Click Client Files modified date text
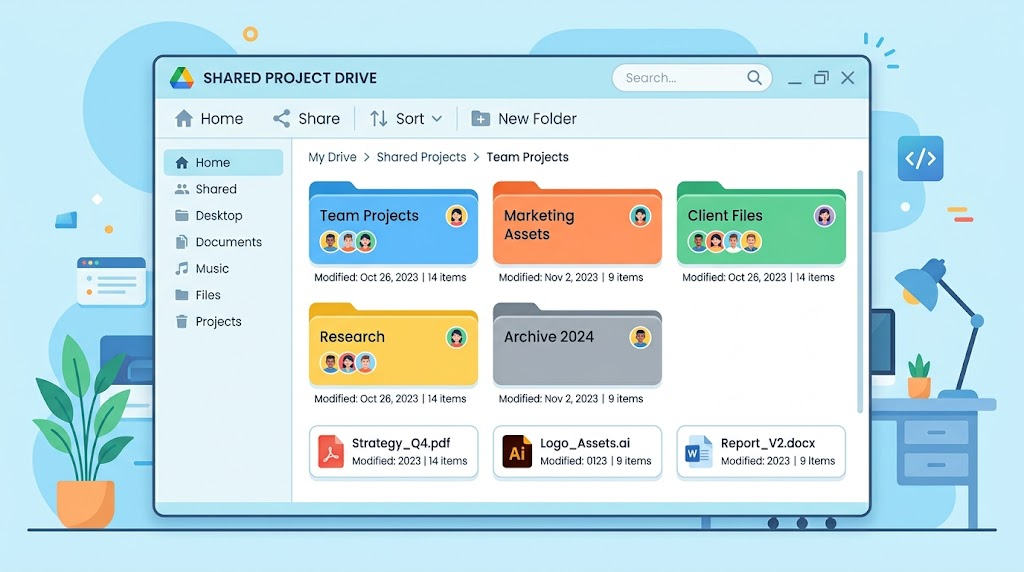The image size is (1024, 572). click(x=758, y=278)
